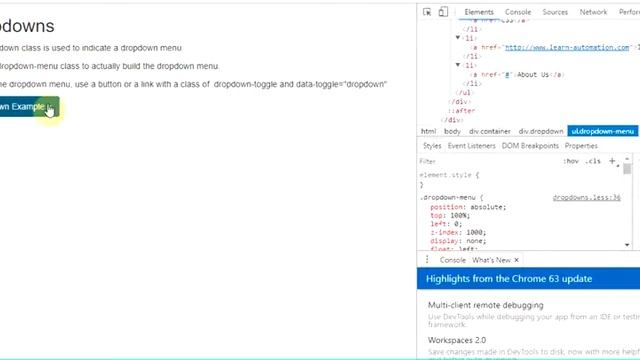Collapse the li node above About Us link
The width and height of the screenshot is (640, 360).
click(x=458, y=64)
